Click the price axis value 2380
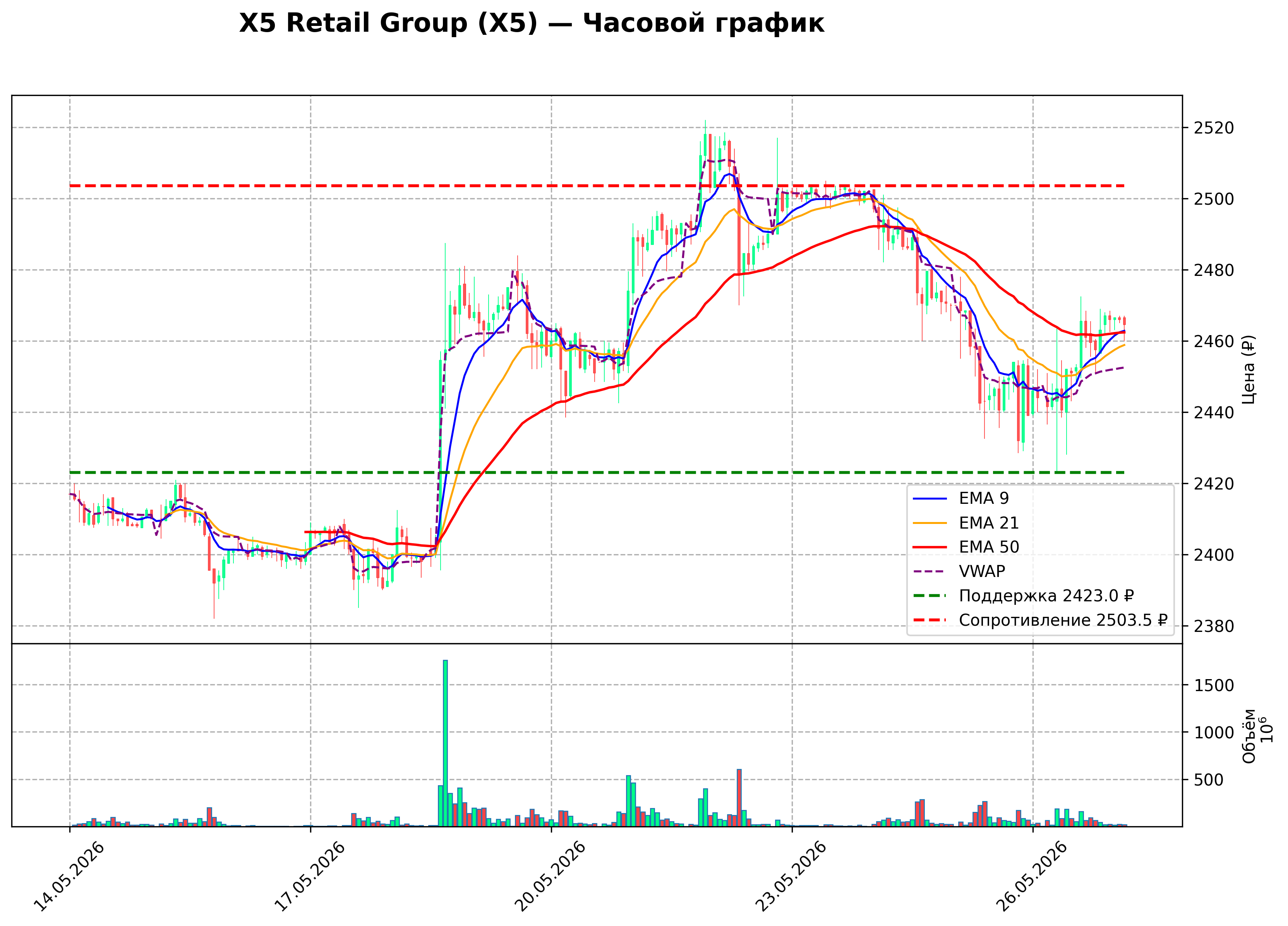Viewport: 1288px width, 926px height. 1215,627
